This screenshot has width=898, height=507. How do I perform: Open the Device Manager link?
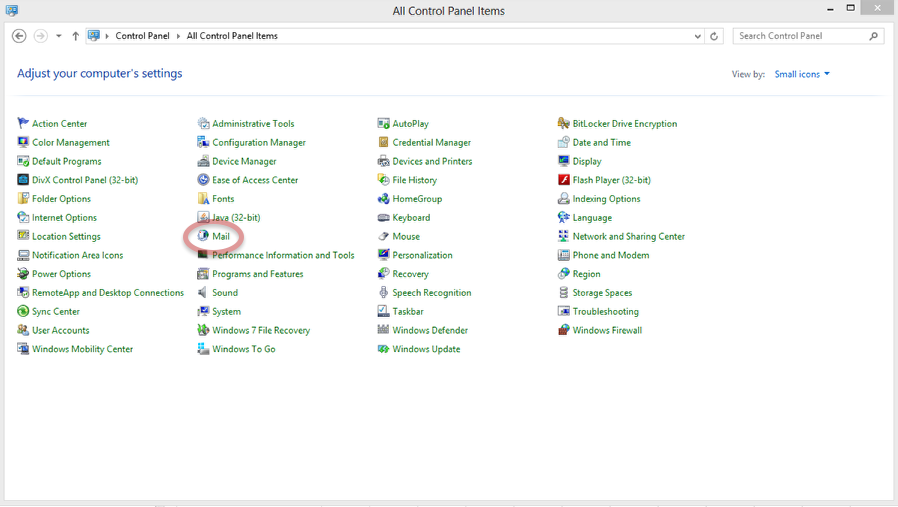click(244, 161)
